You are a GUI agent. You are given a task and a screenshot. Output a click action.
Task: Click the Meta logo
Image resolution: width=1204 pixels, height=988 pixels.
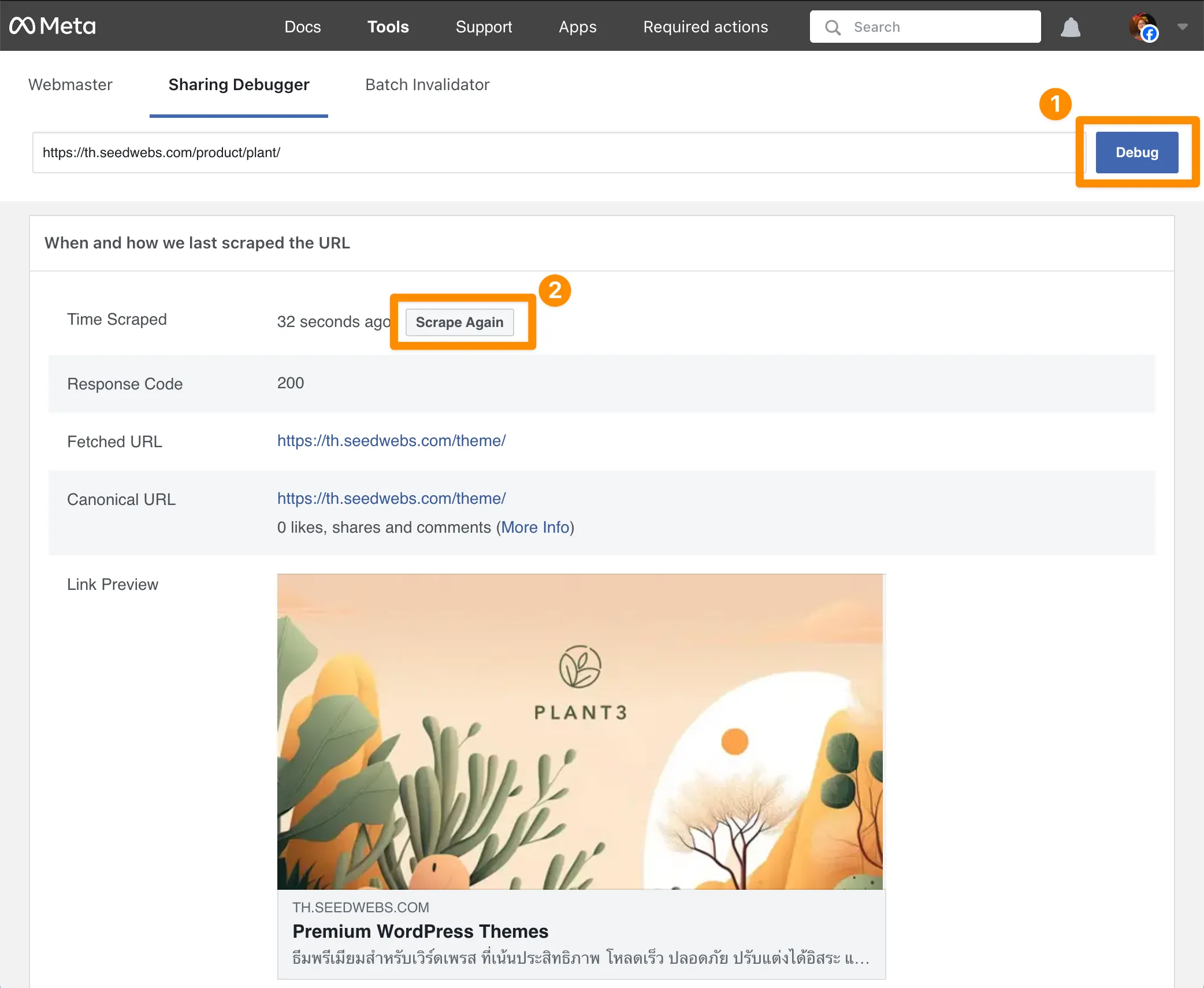pyautogui.click(x=53, y=26)
